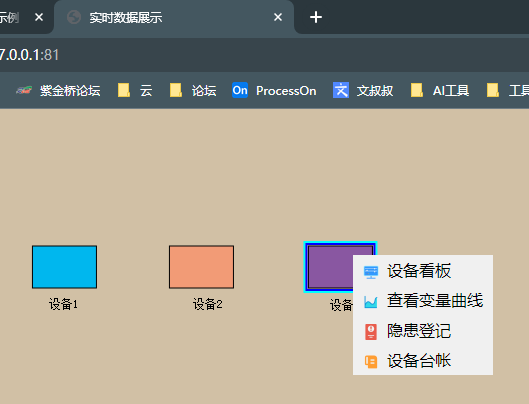Click the 紫金桥论坛 bookmark favicon
The image size is (529, 404).
tap(24, 90)
